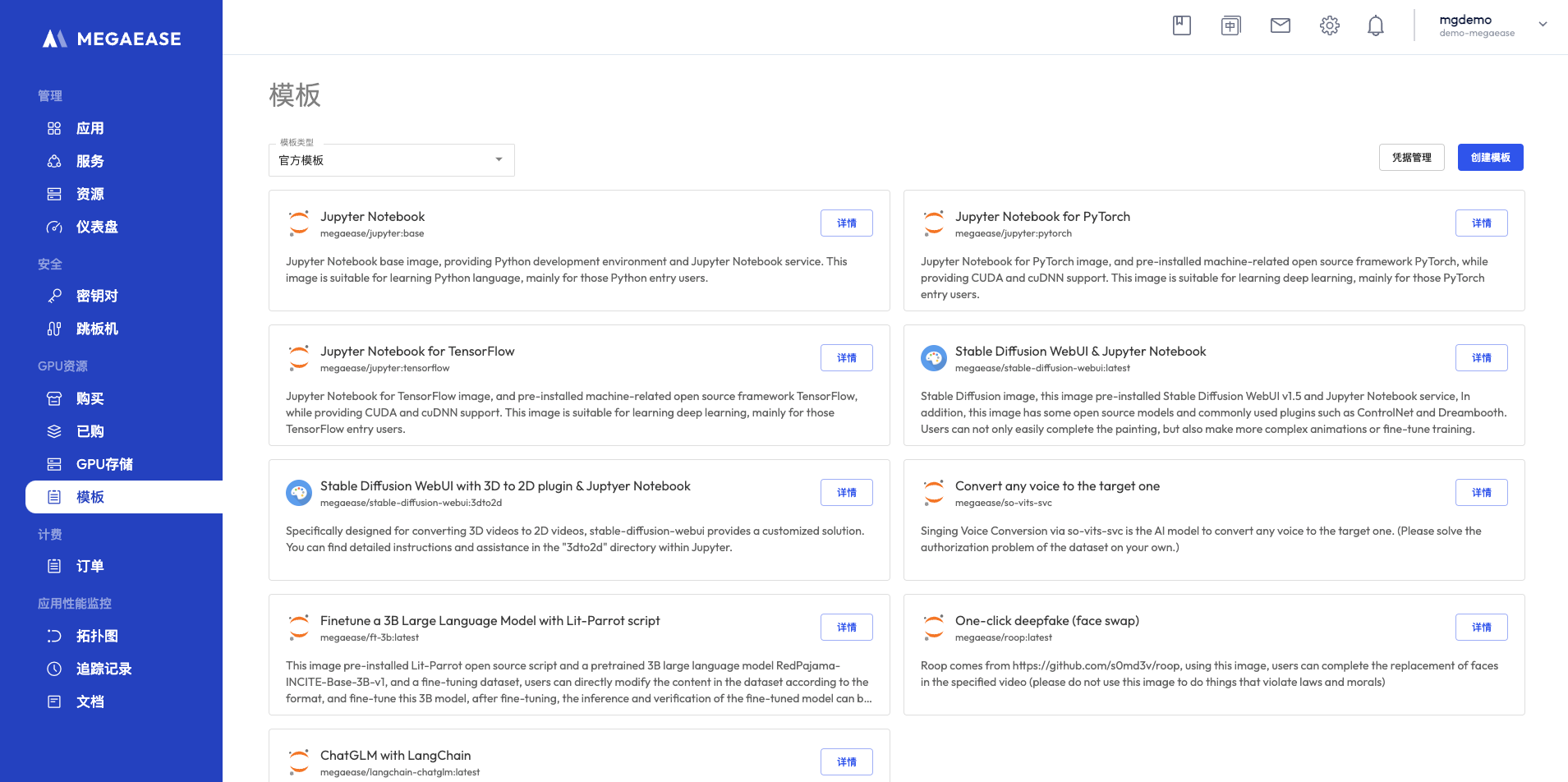
Task: View 详情 for One-click deepfake template
Action: 1481,628
